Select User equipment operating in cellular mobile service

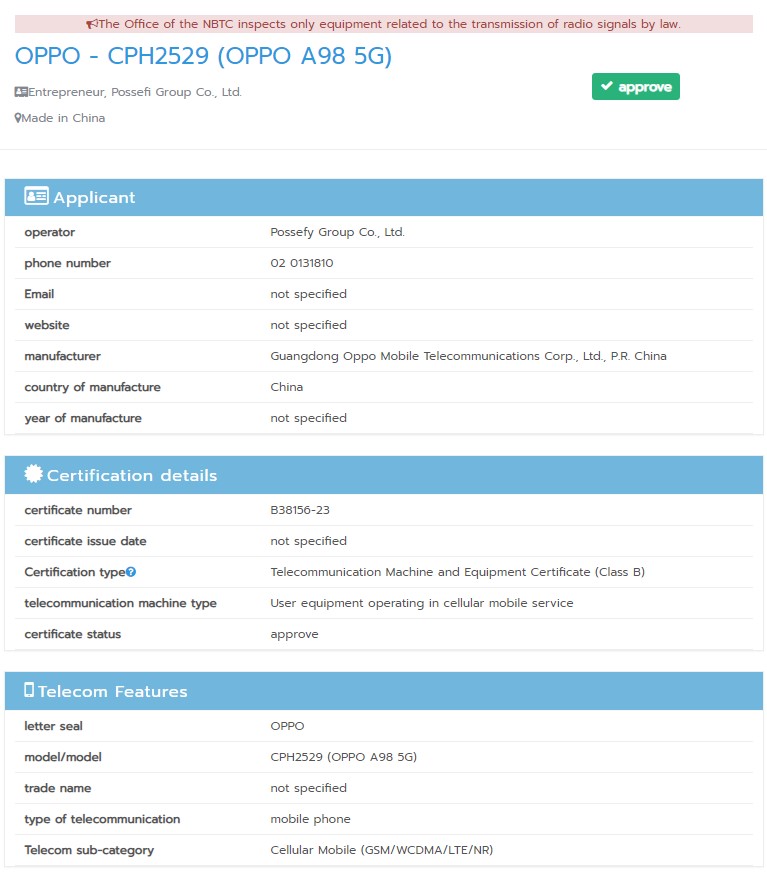coord(422,603)
